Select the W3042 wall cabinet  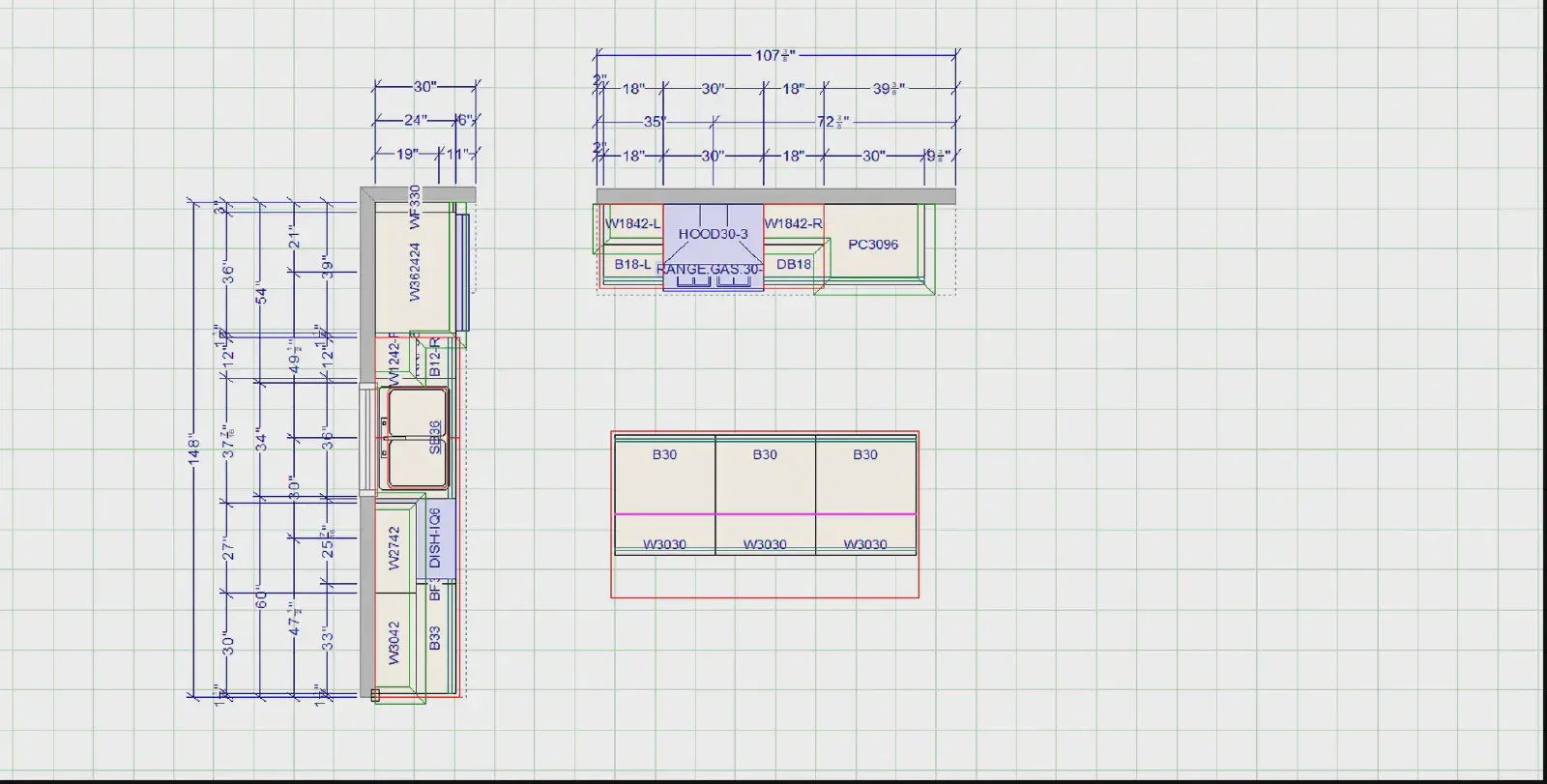[394, 643]
